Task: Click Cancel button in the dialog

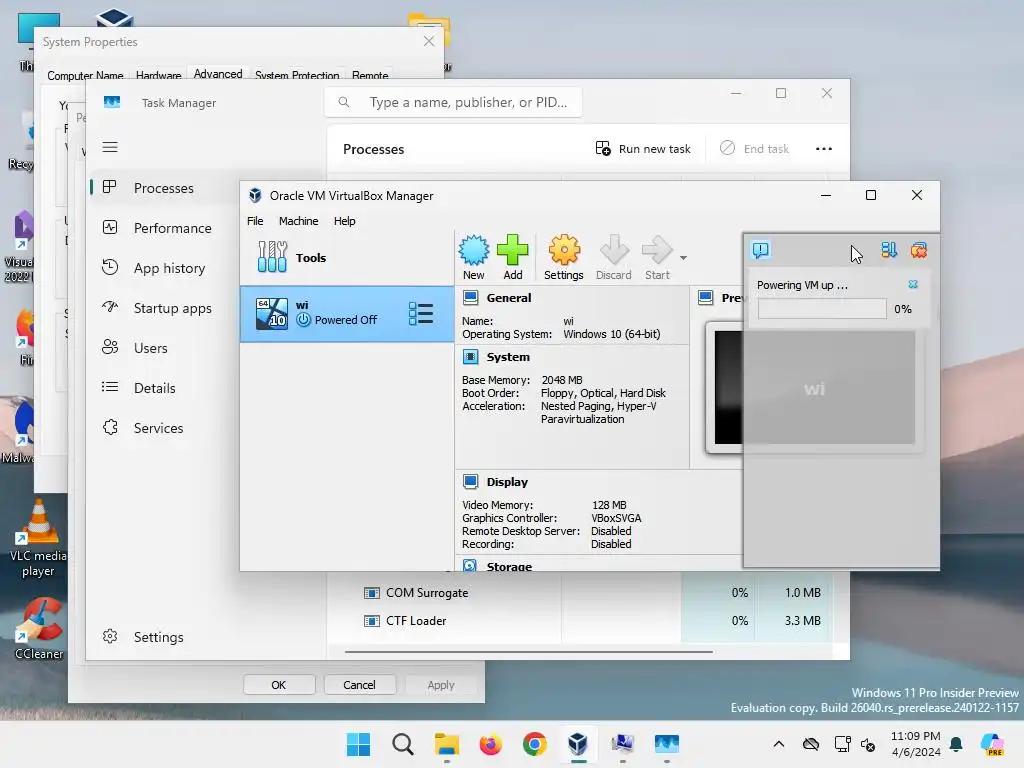Action: pos(359,685)
